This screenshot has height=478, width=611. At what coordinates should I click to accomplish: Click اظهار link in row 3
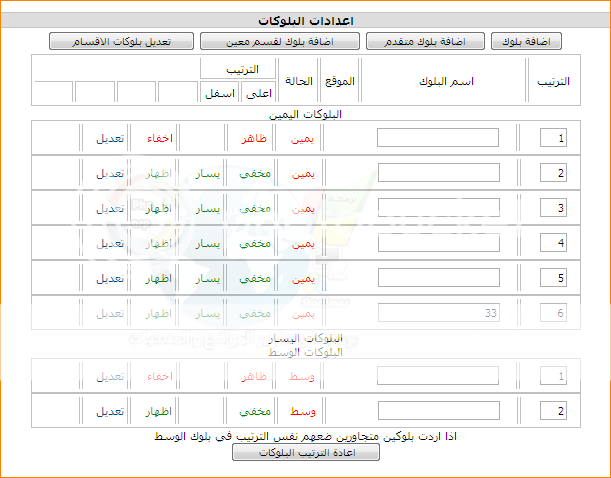click(159, 209)
